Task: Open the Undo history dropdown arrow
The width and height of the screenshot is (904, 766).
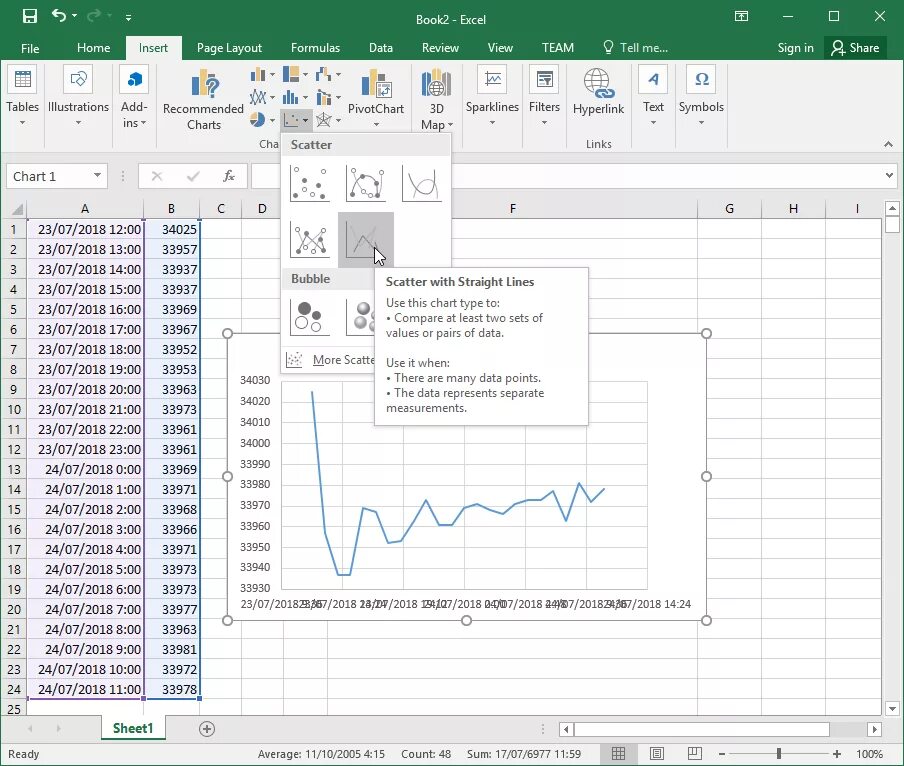Action: click(75, 16)
